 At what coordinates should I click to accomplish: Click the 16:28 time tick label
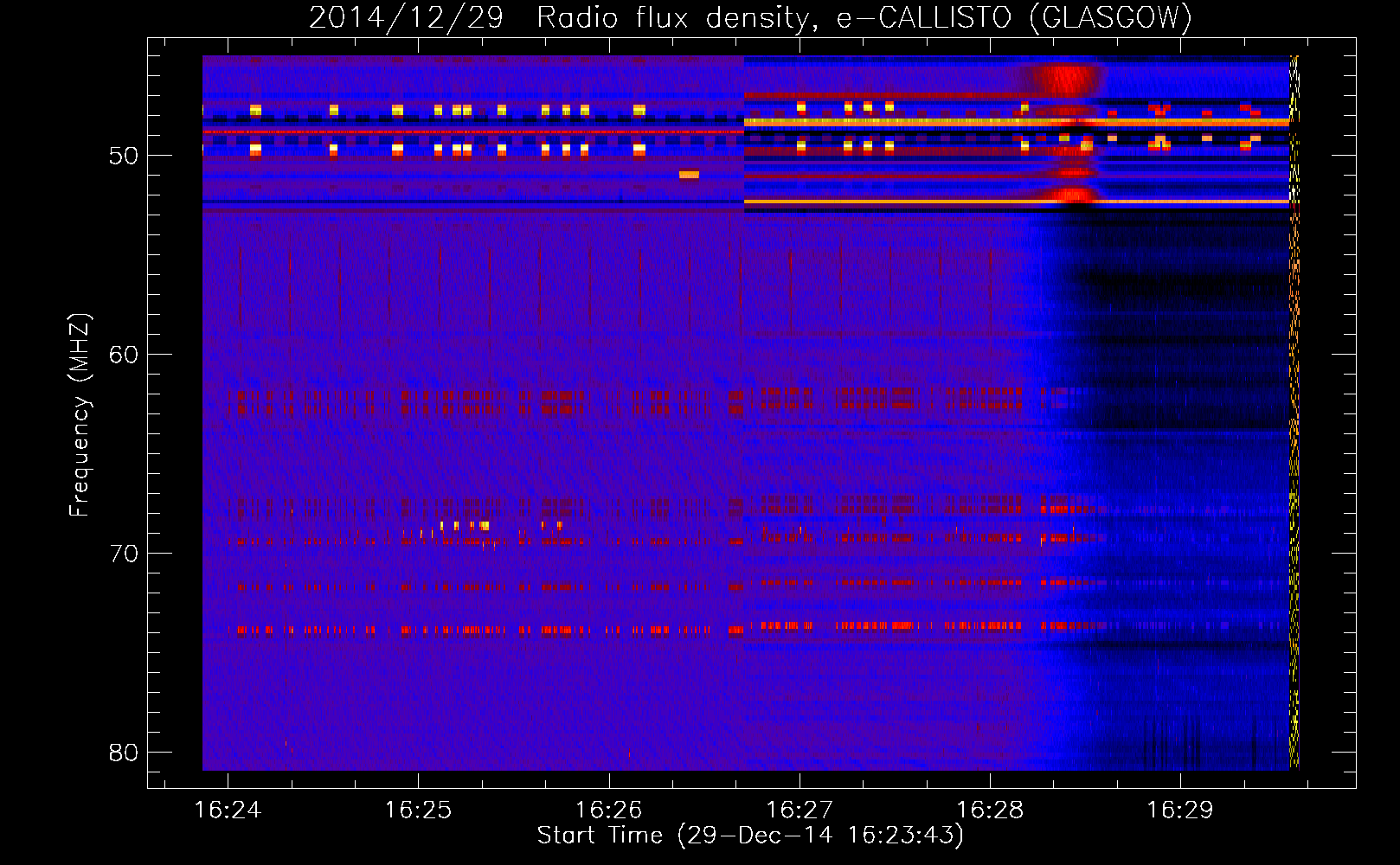coord(990,811)
